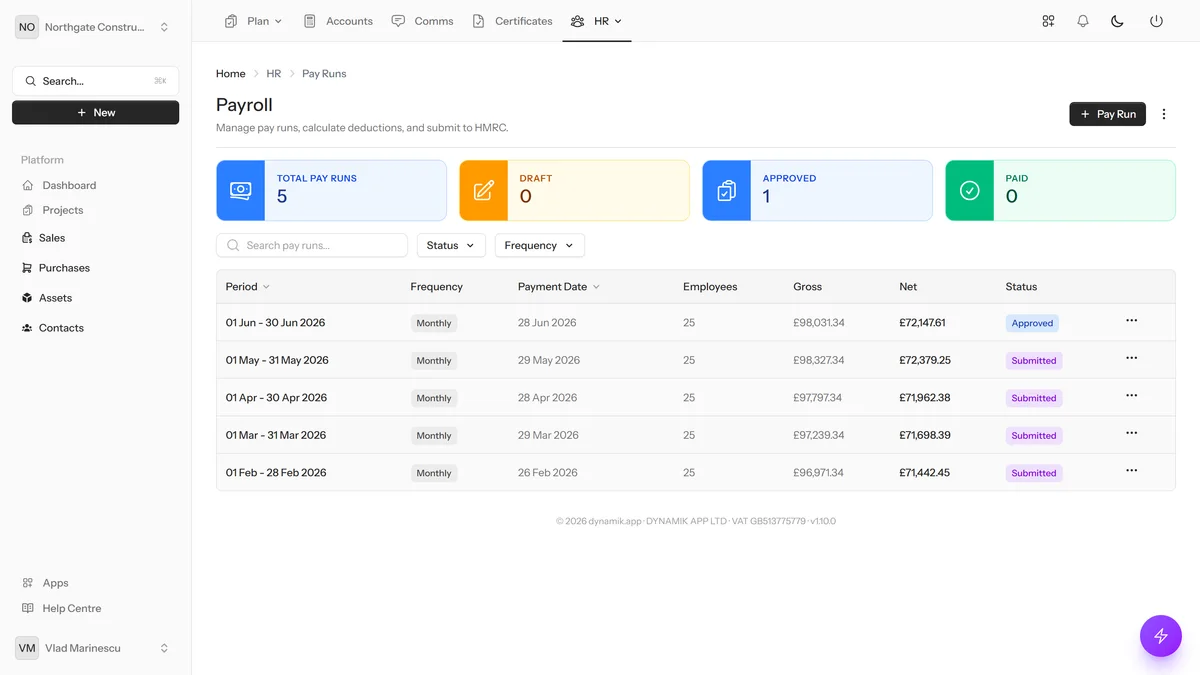Toggle dark mode moon icon
The width and height of the screenshot is (1200, 675).
tap(1118, 21)
